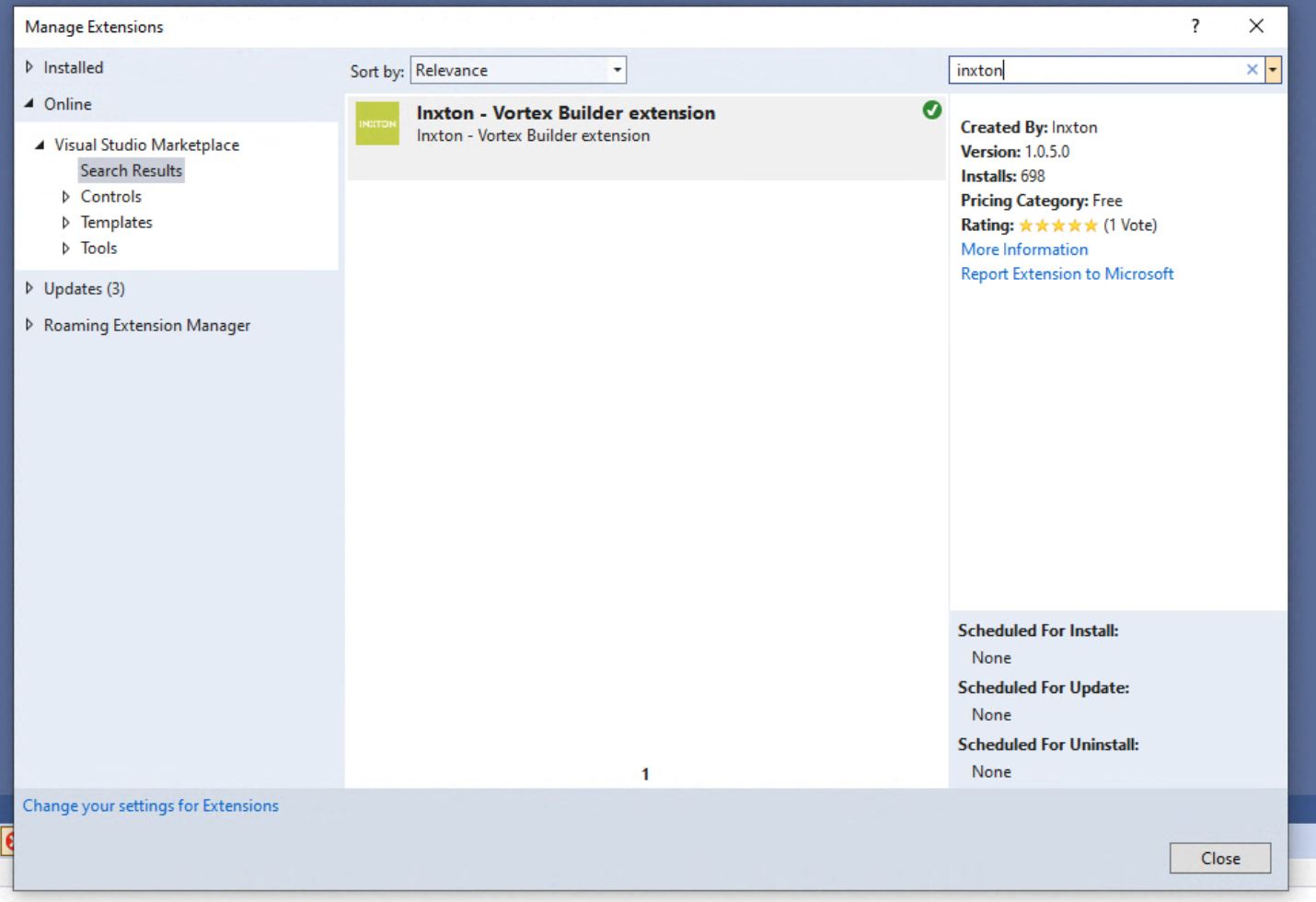Select the Updates (3) tree item
1316x902 pixels.
pos(84,288)
